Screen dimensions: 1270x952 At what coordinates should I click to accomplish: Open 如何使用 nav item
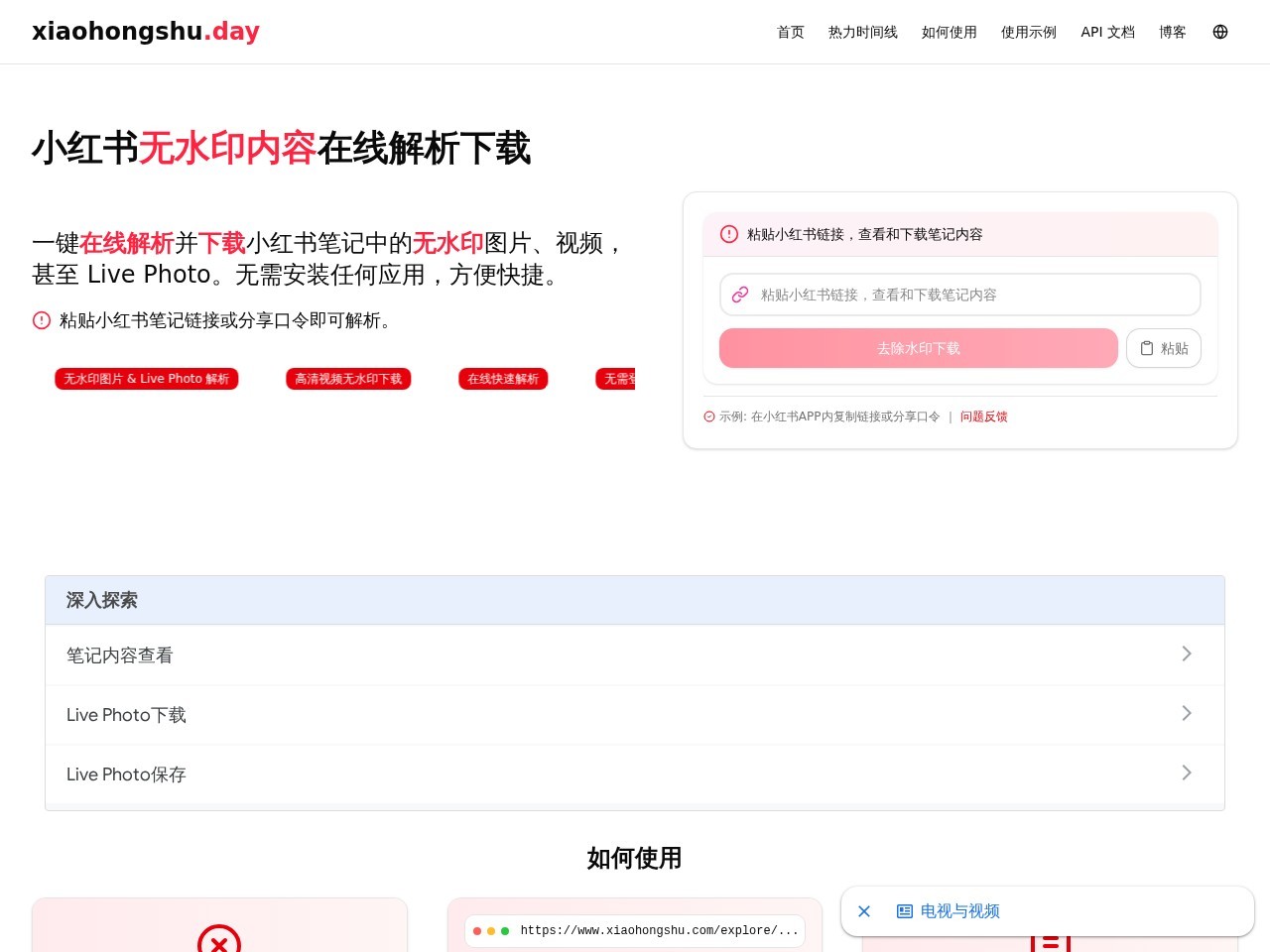950,32
